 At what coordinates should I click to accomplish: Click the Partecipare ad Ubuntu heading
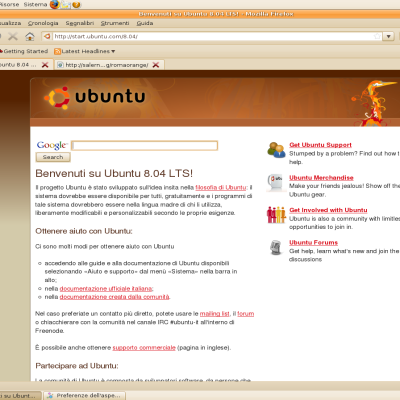coord(77,366)
